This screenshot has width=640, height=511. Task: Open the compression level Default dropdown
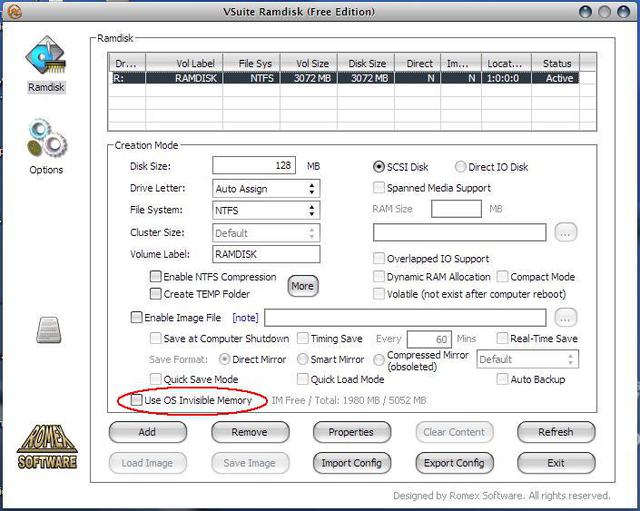click(527, 359)
